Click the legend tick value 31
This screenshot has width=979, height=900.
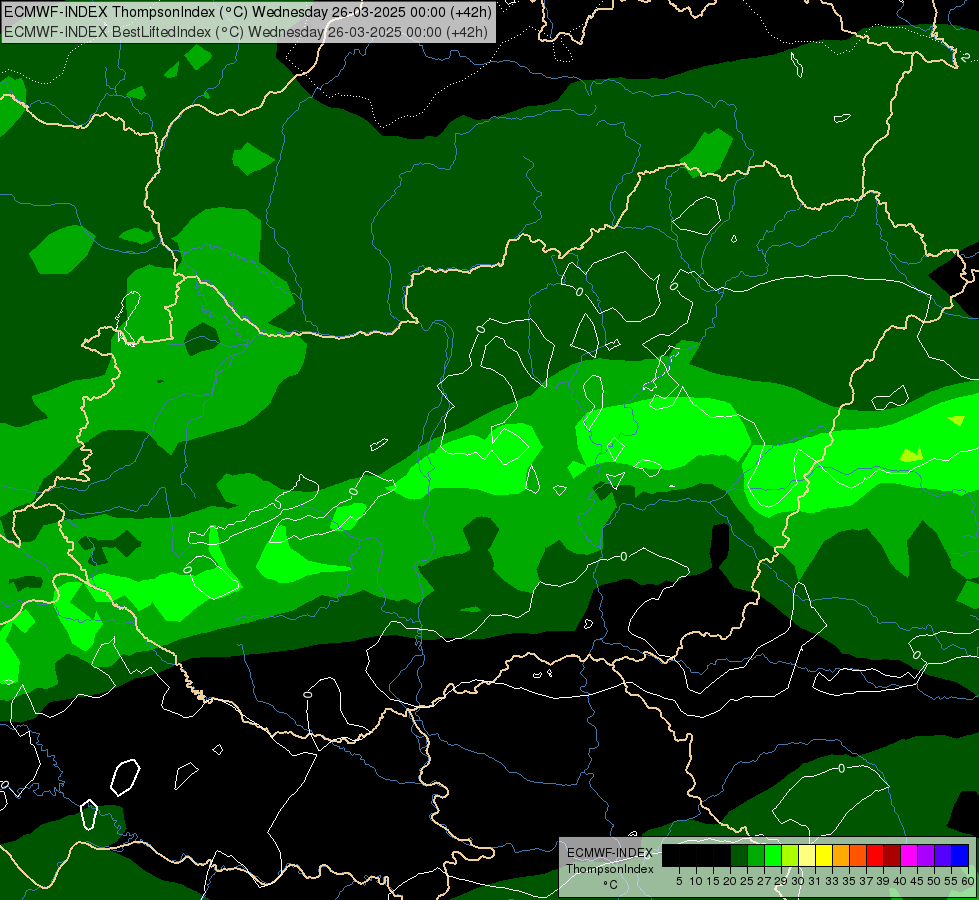click(x=815, y=881)
